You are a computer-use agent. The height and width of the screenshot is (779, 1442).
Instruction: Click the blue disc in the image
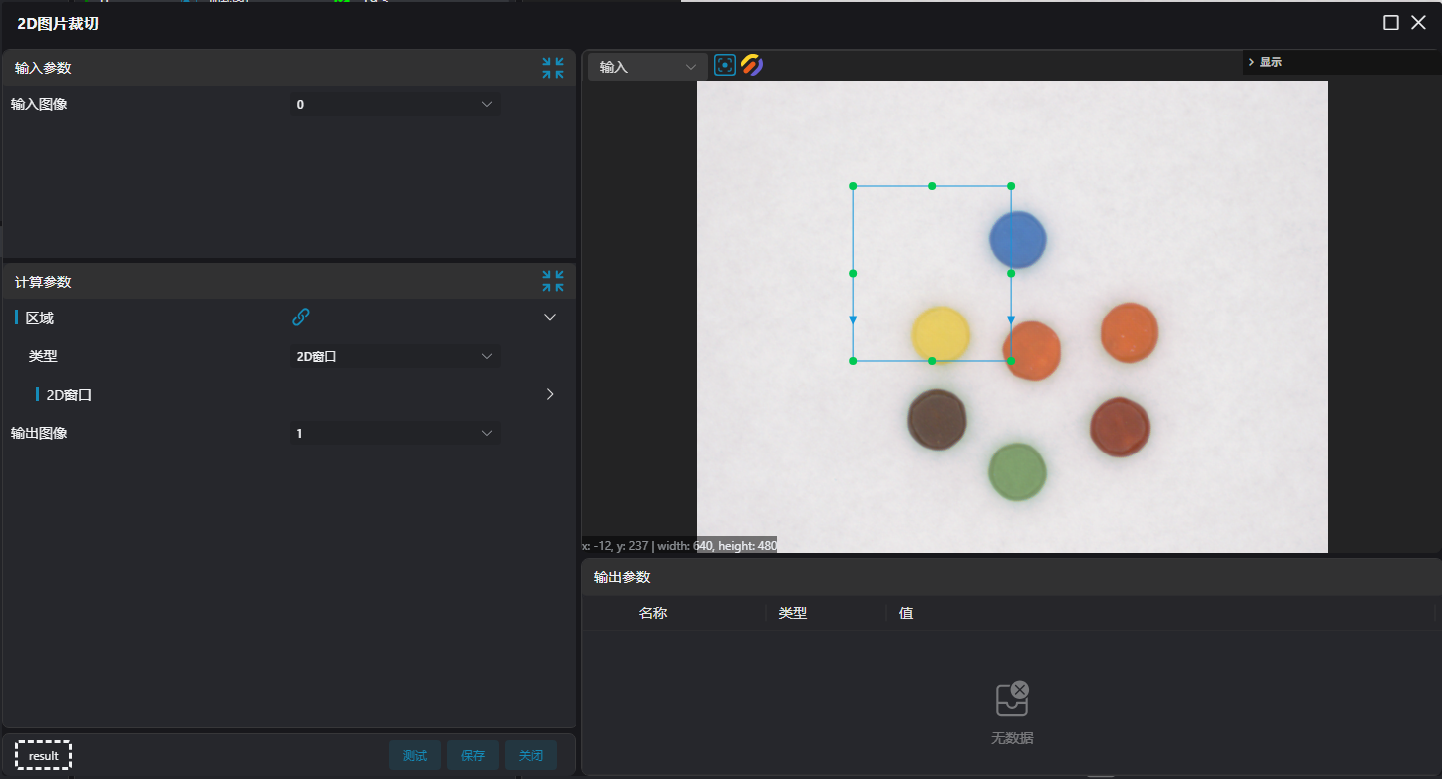tap(1018, 240)
